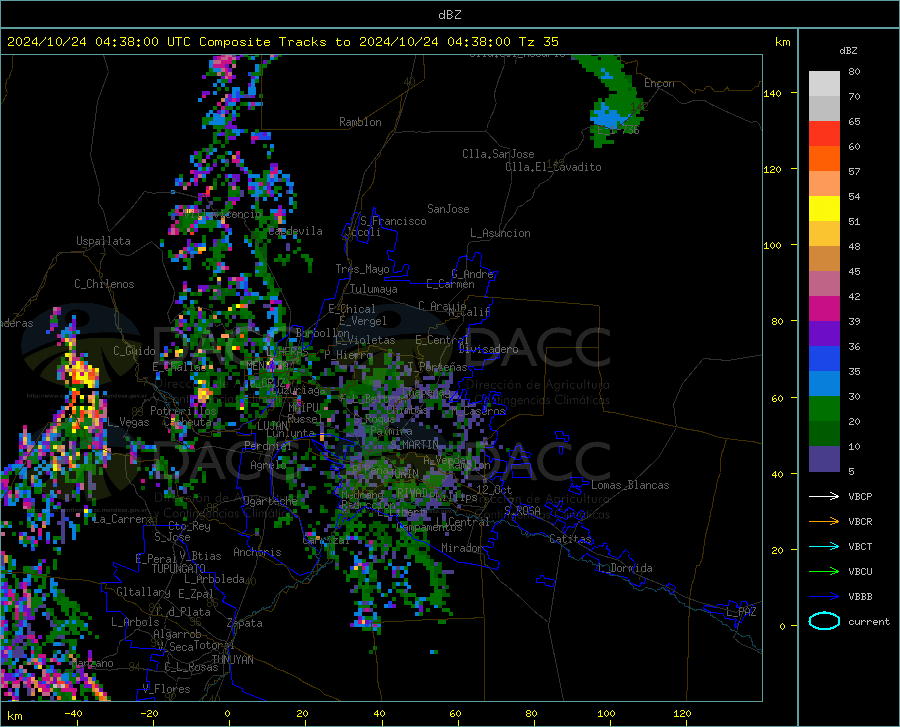Click the Divisadero place label

click(488, 349)
